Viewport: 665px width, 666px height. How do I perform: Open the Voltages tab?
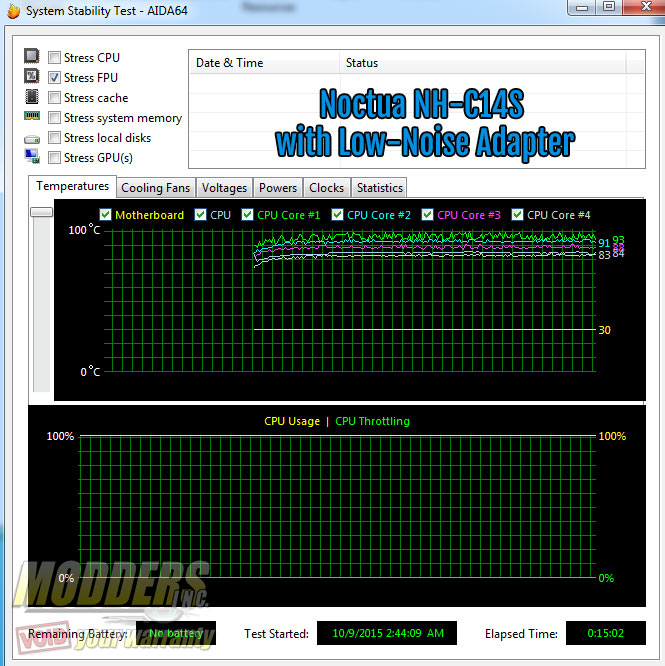[x=224, y=188]
